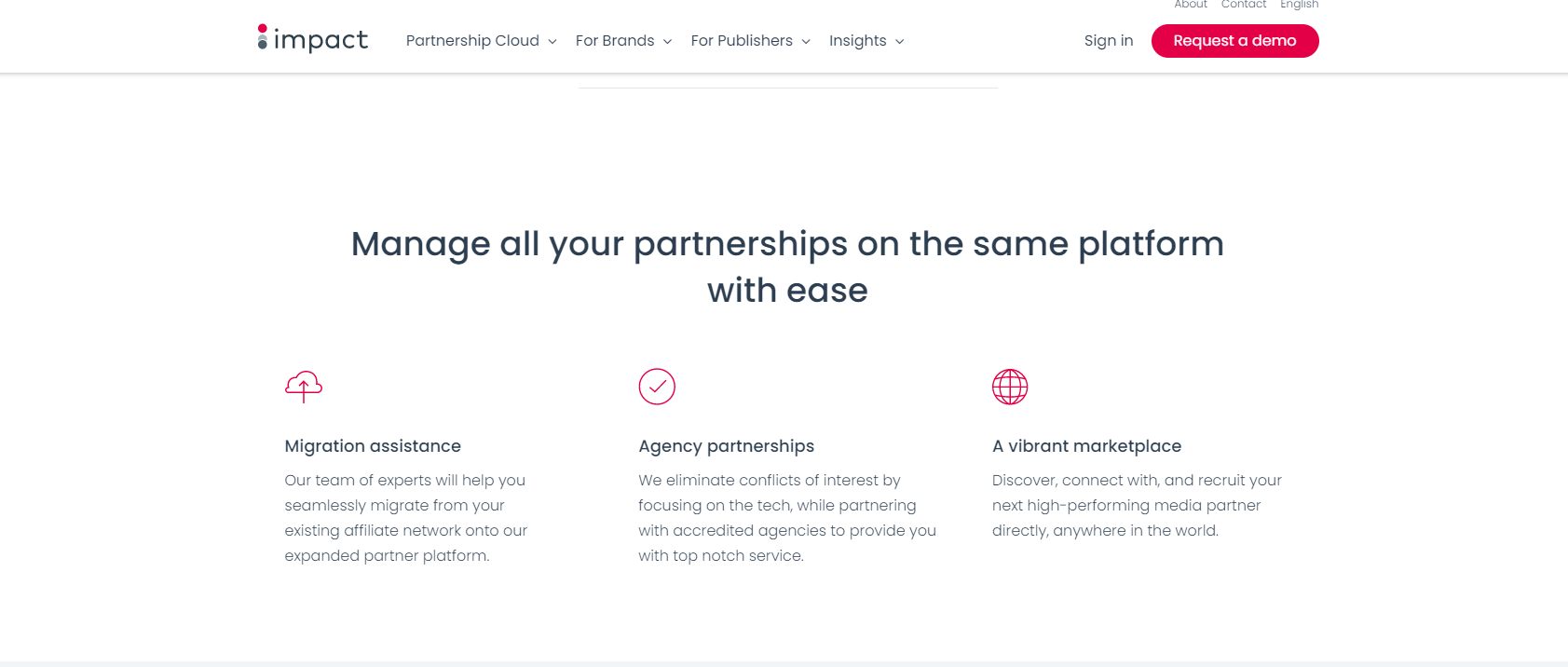Viewport: 1568px width, 667px height.
Task: Open the About link at top
Action: [1191, 5]
